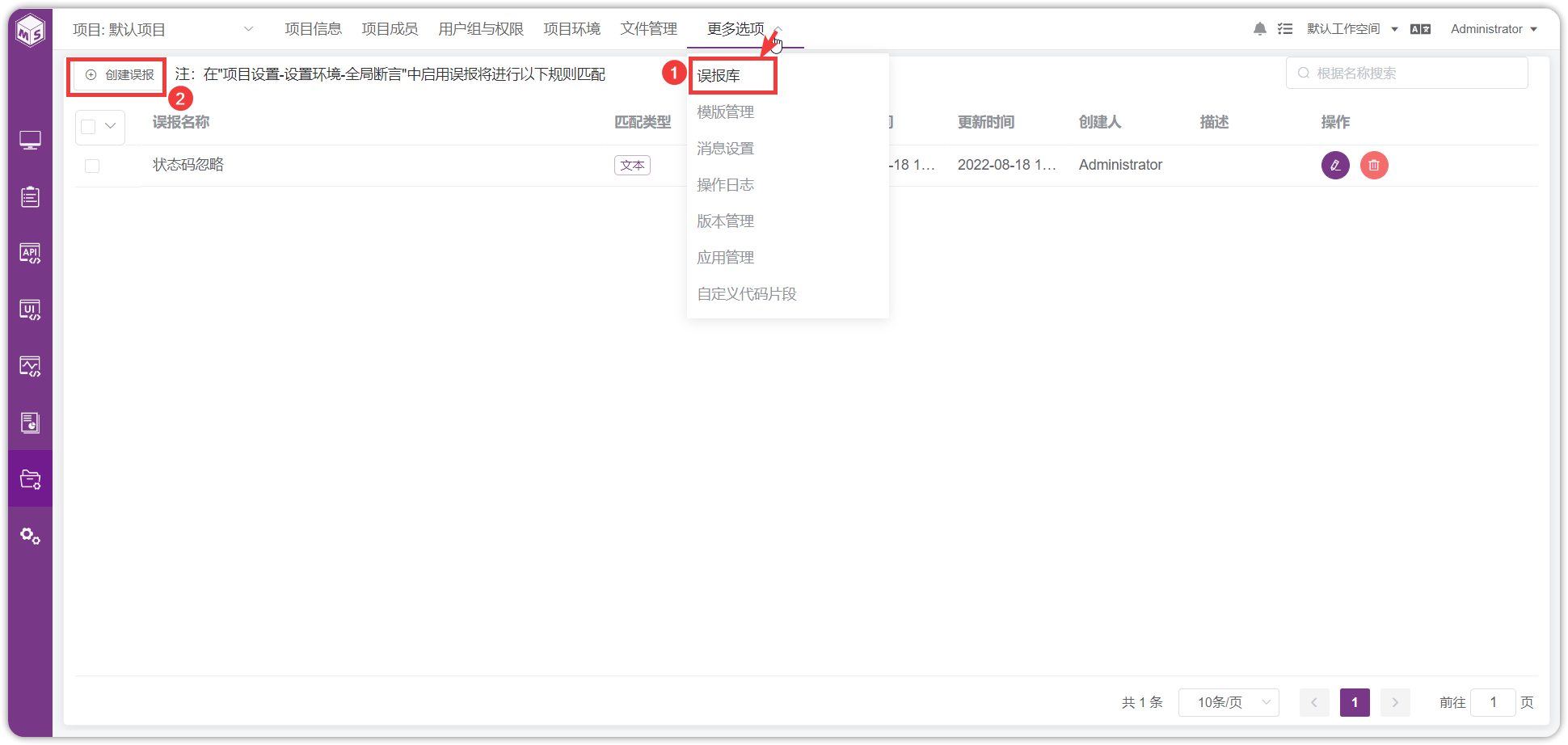
Task: Click the 误报名称 column header
Action: click(181, 122)
